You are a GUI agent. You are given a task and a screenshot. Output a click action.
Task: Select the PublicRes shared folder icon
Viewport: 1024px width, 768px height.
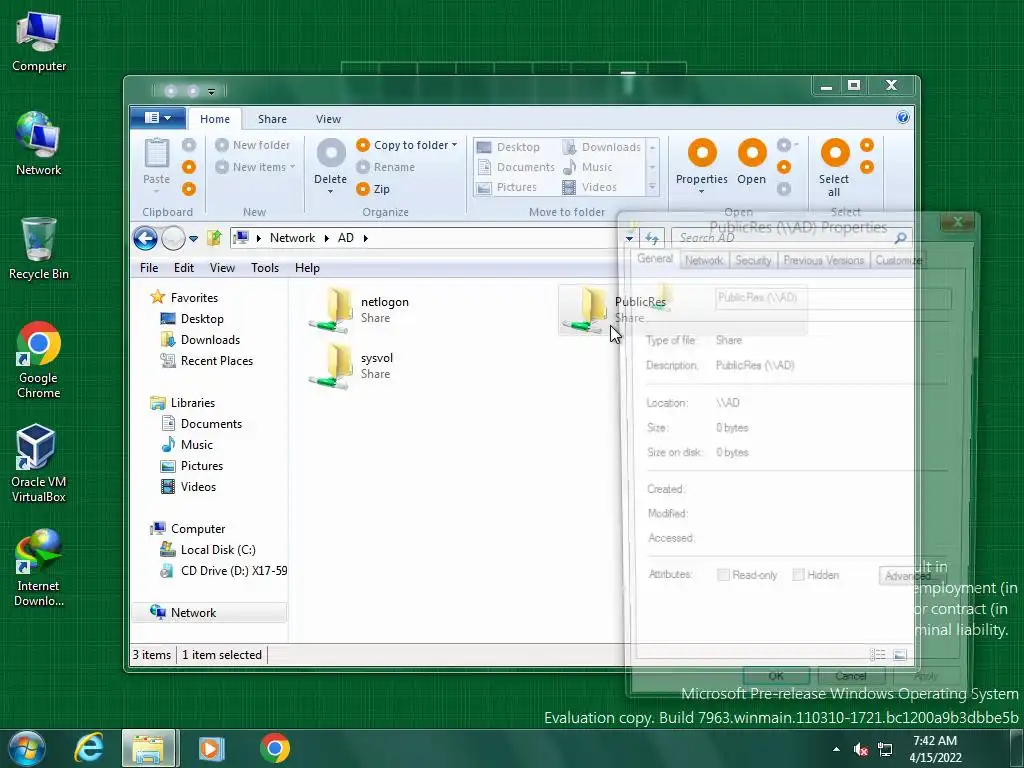[586, 310]
